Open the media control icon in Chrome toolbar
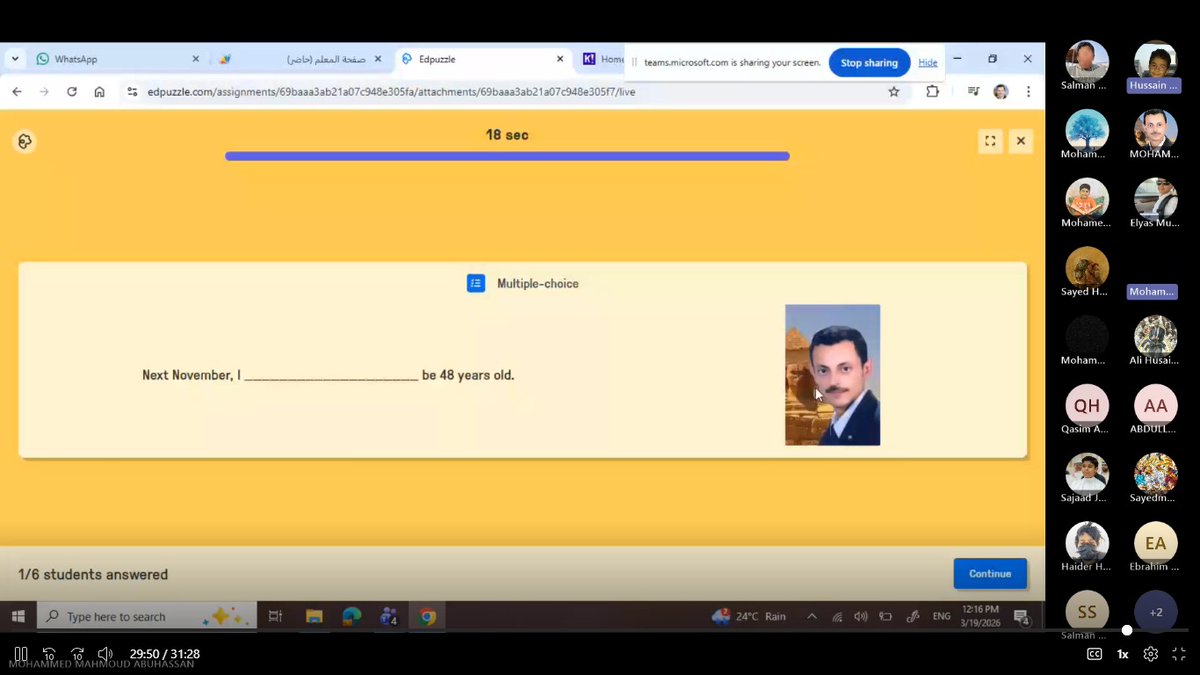1200x675 pixels. click(x=973, y=91)
